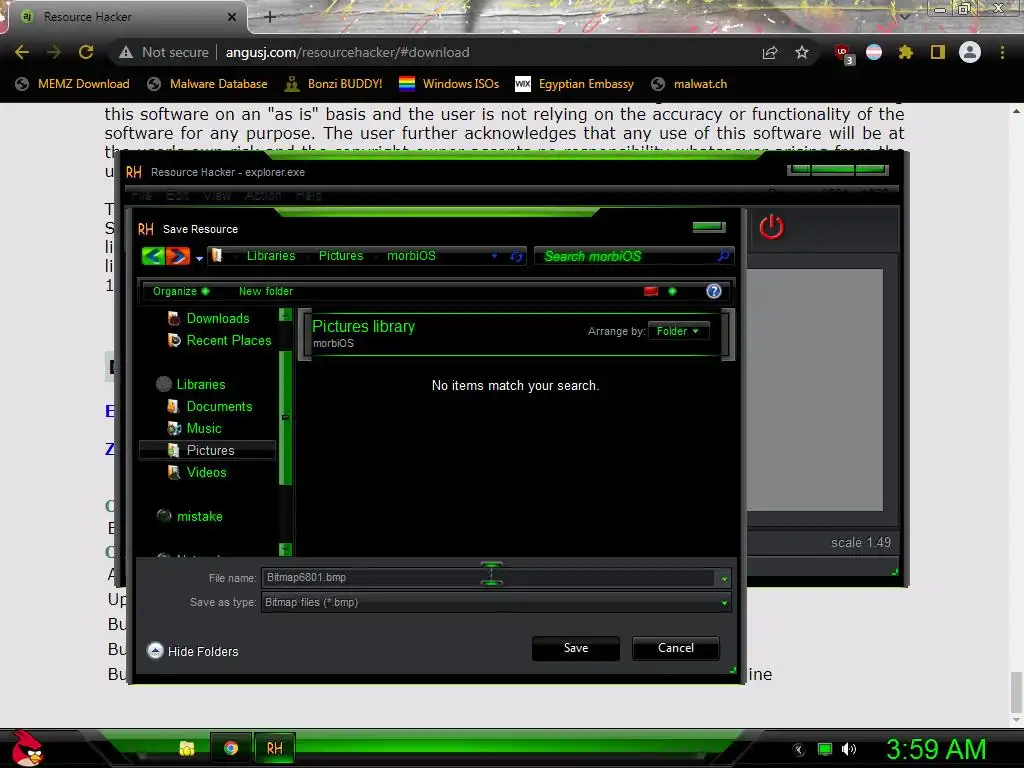Create a New folder
Image resolution: width=1024 pixels, height=768 pixels.
(266, 291)
